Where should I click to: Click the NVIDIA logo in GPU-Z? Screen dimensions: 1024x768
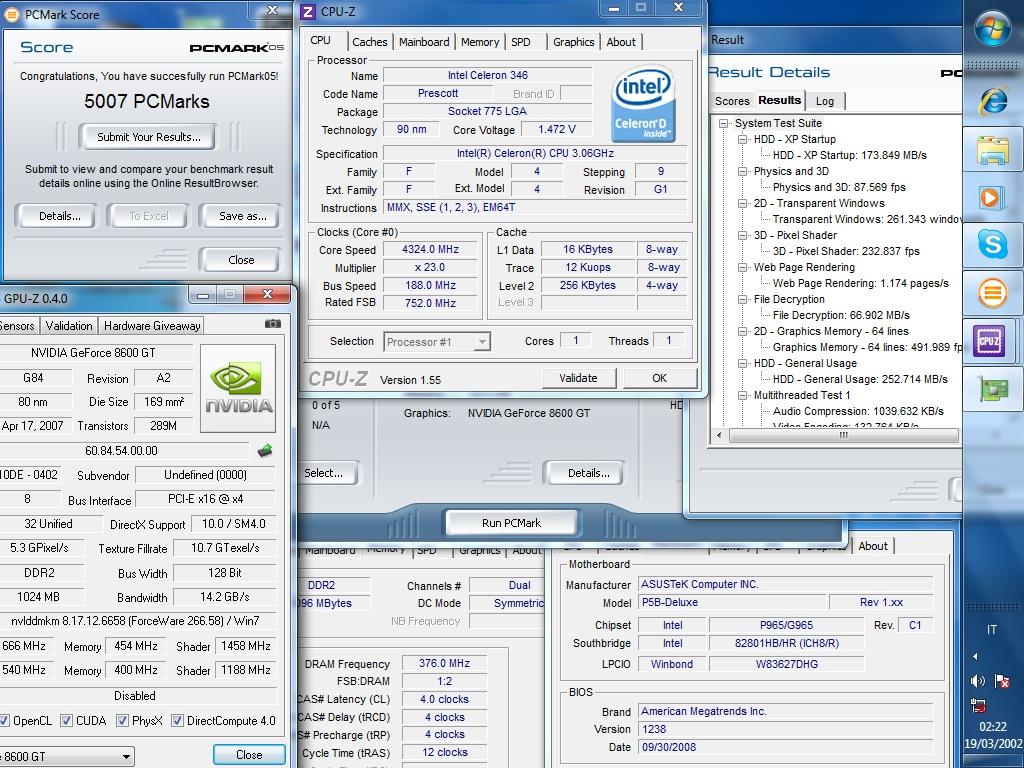point(238,389)
